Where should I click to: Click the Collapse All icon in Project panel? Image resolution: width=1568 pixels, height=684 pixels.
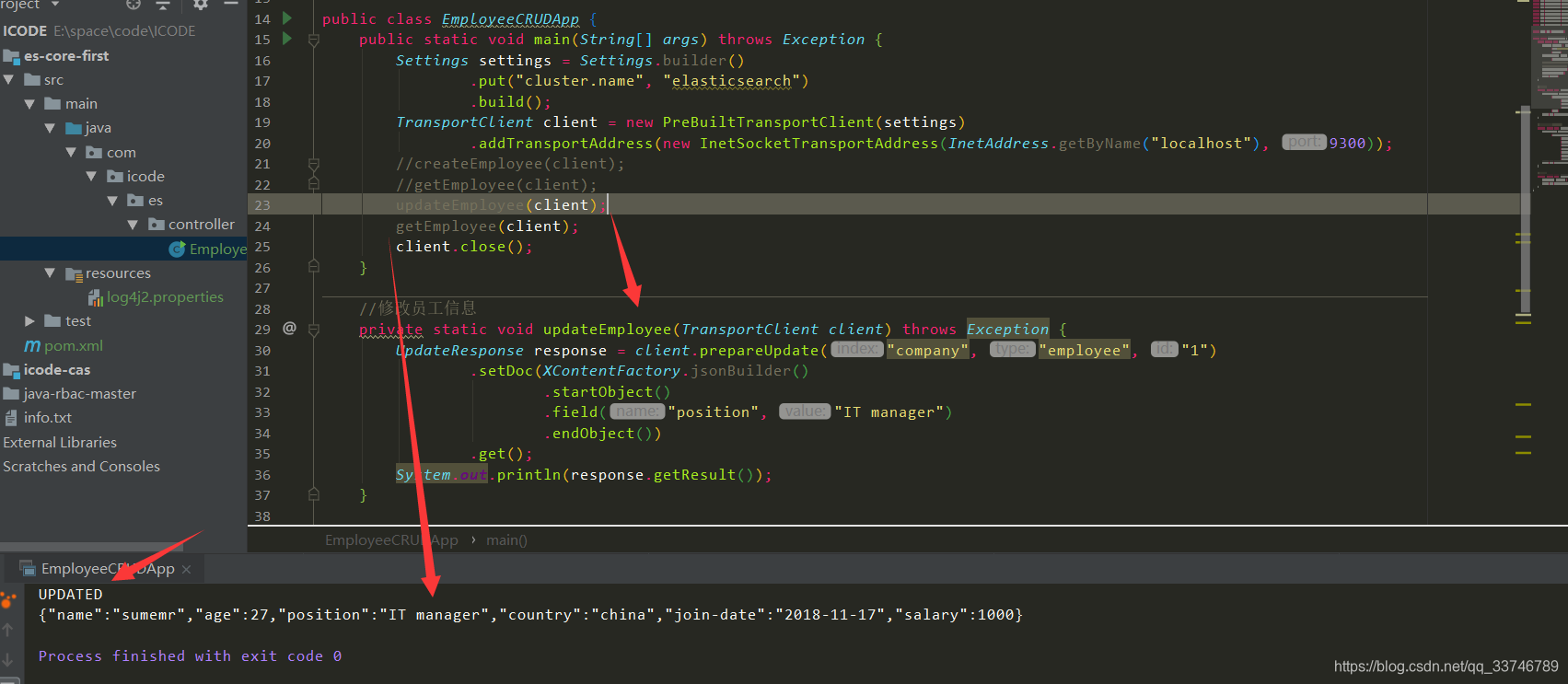click(x=164, y=5)
